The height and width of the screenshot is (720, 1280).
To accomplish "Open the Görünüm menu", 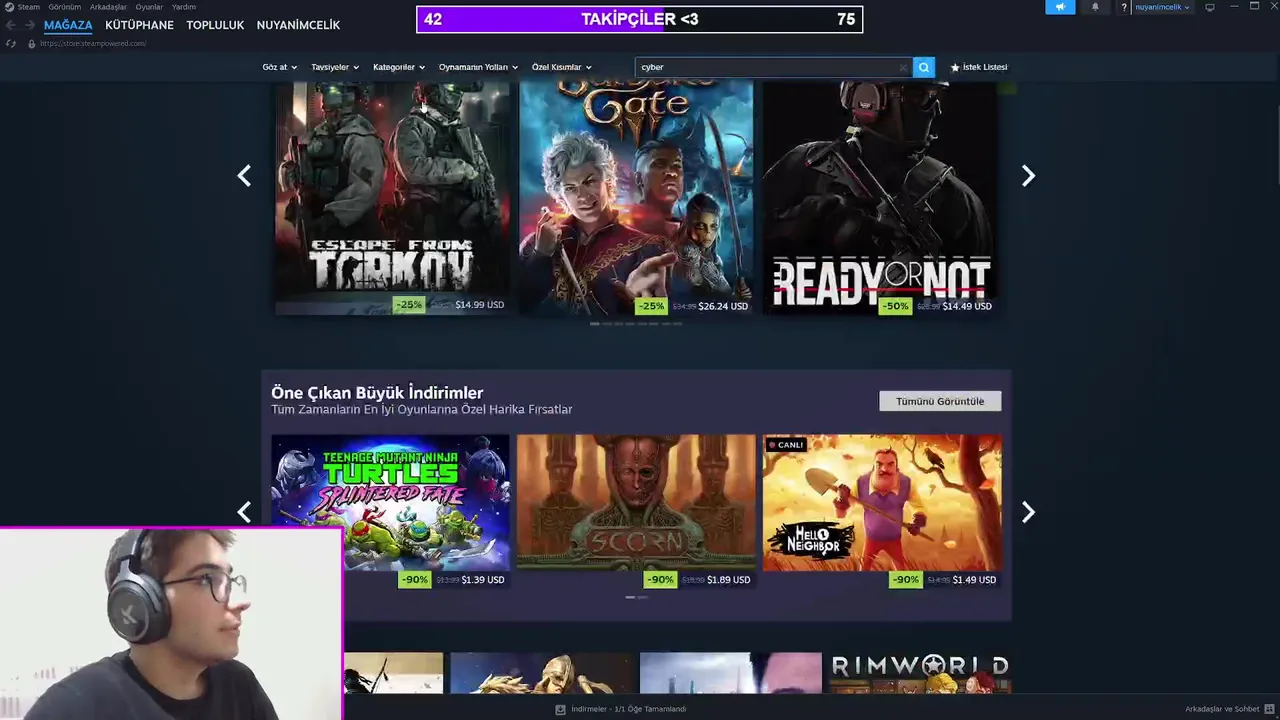I will point(65,7).
